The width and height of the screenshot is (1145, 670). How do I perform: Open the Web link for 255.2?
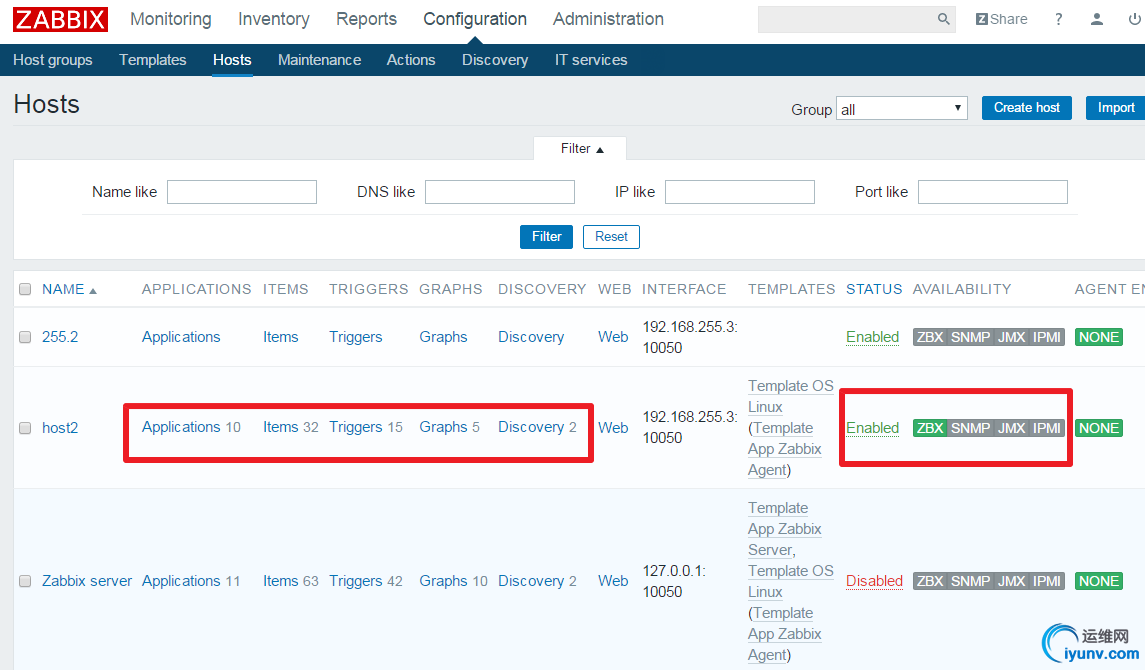coord(613,337)
